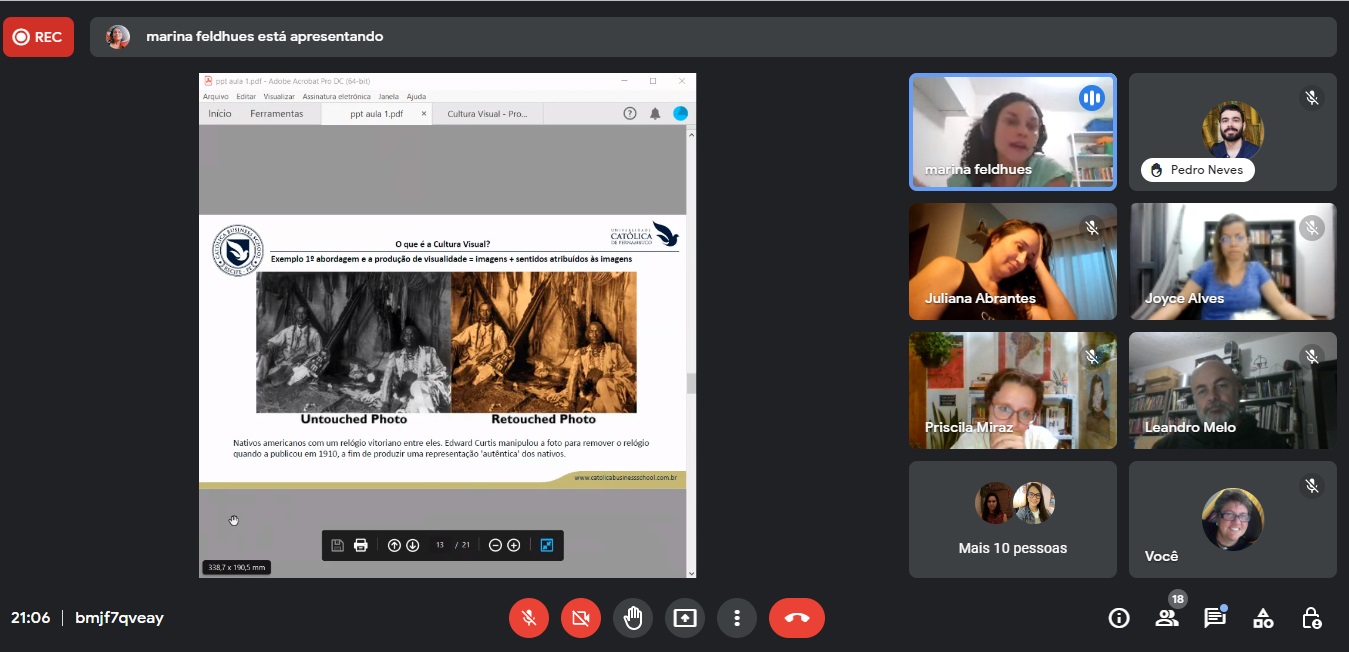Switch to the Ferramentas tab
This screenshot has width=1349, height=652.
277,114
